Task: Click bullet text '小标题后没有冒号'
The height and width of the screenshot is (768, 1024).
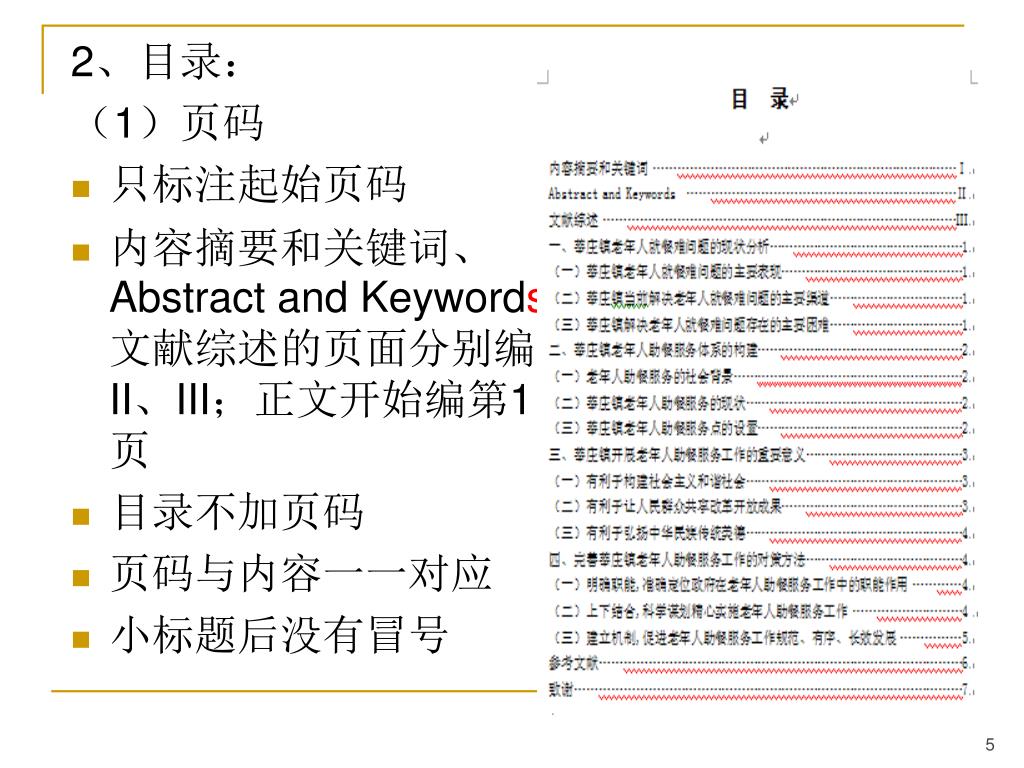Action: click(280, 635)
